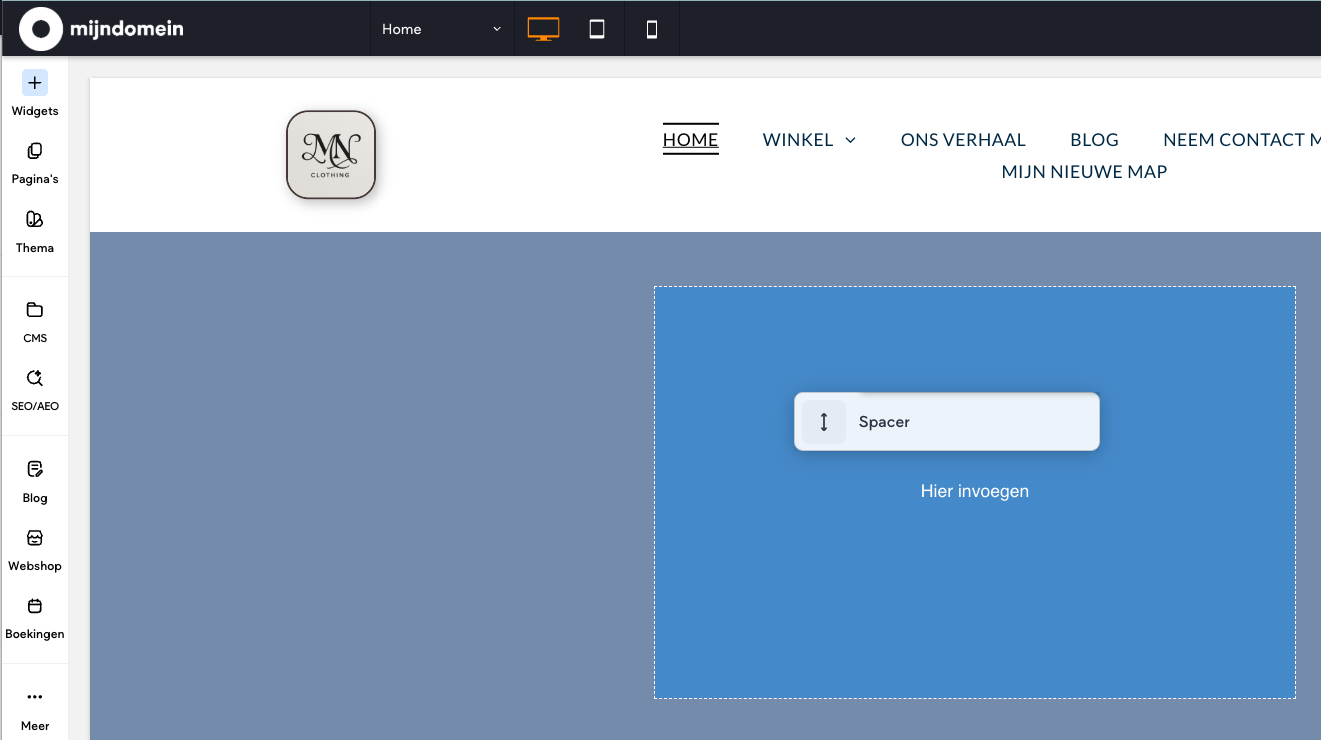The height and width of the screenshot is (740, 1321).
Task: Open the Widgets panel plus icon
Action: pos(35,83)
